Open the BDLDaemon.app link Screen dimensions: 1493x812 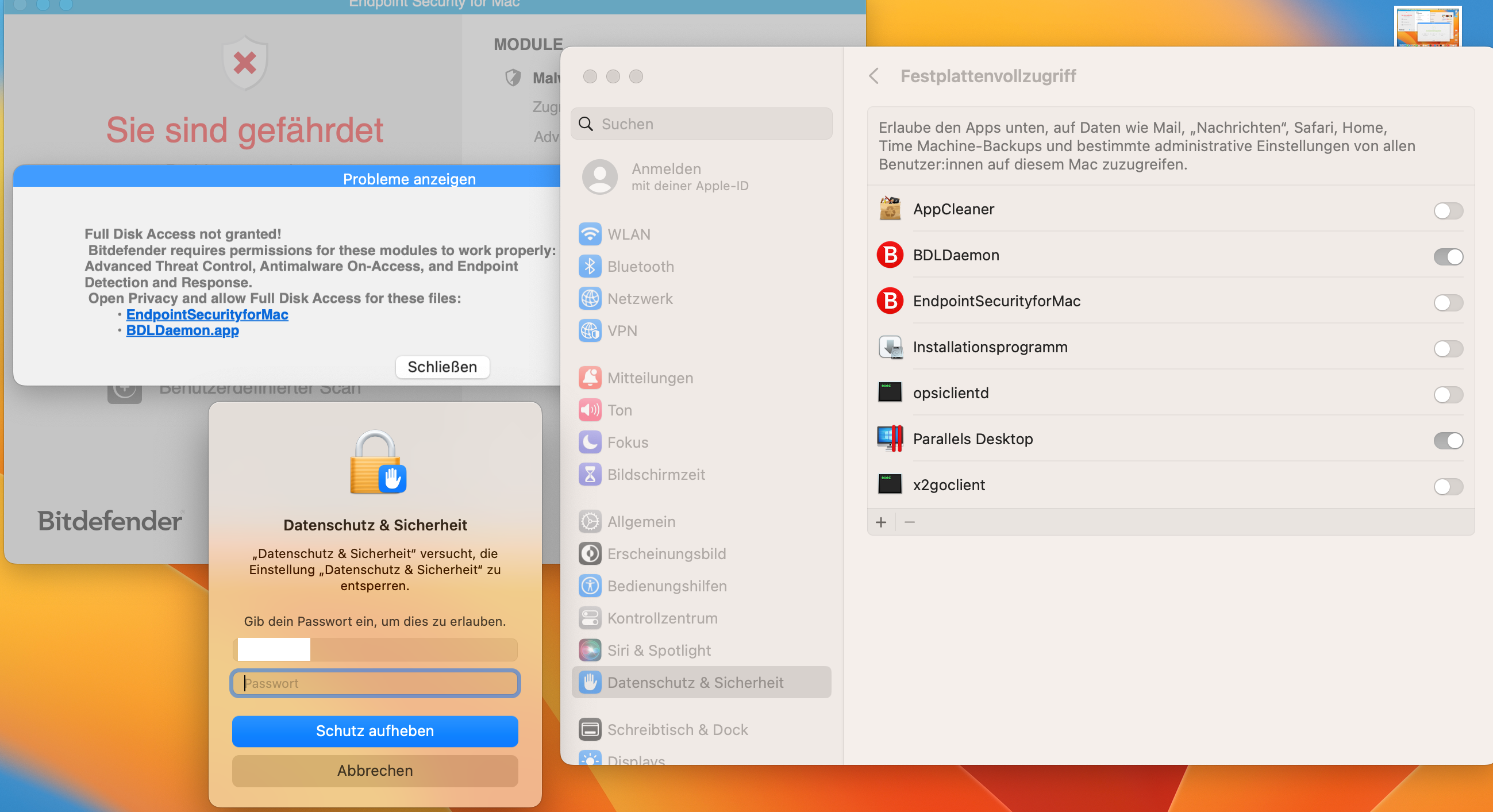(x=182, y=330)
